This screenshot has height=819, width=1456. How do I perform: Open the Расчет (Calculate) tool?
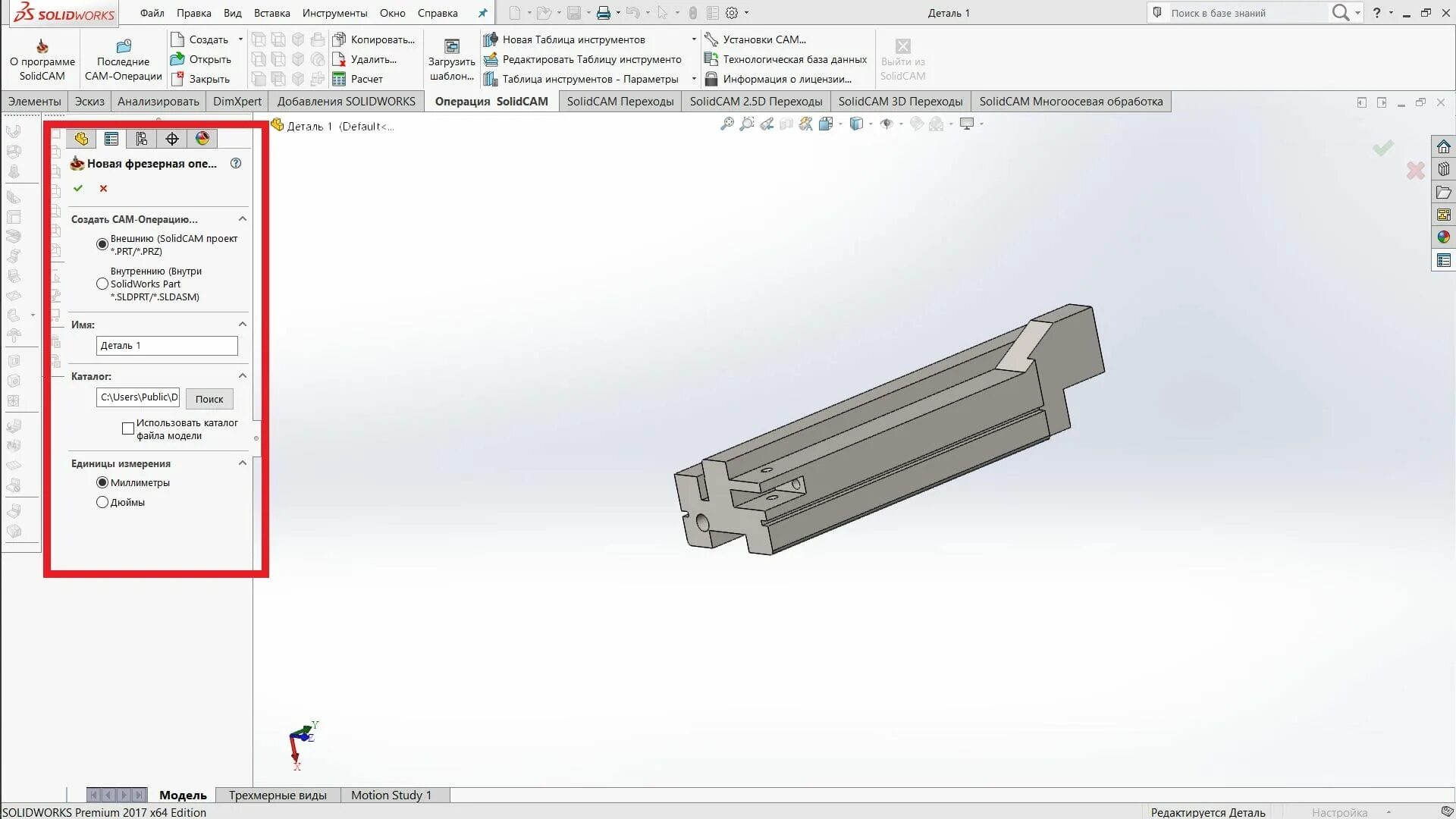(x=366, y=78)
